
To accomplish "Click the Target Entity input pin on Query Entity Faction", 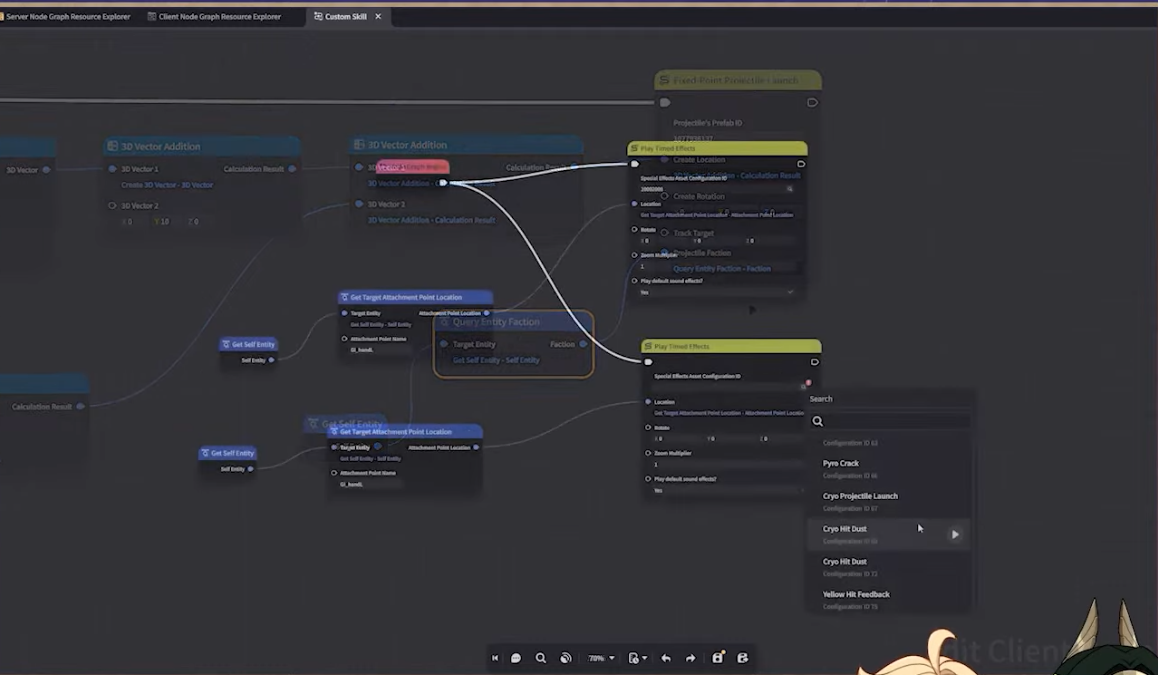I will pos(444,344).
